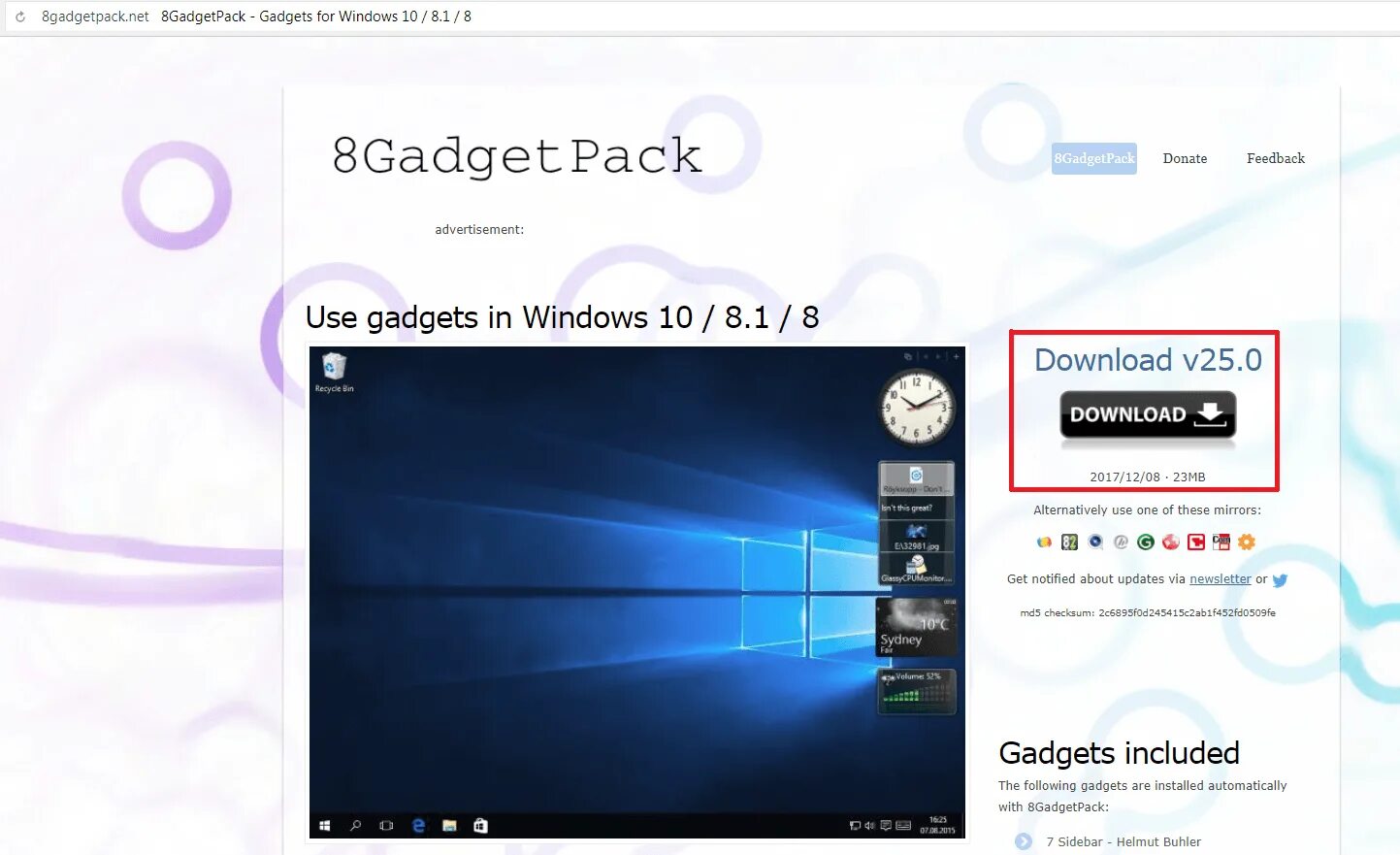Image resolution: width=1400 pixels, height=855 pixels.
Task: Follow the newsletter link
Action: pos(1221,579)
